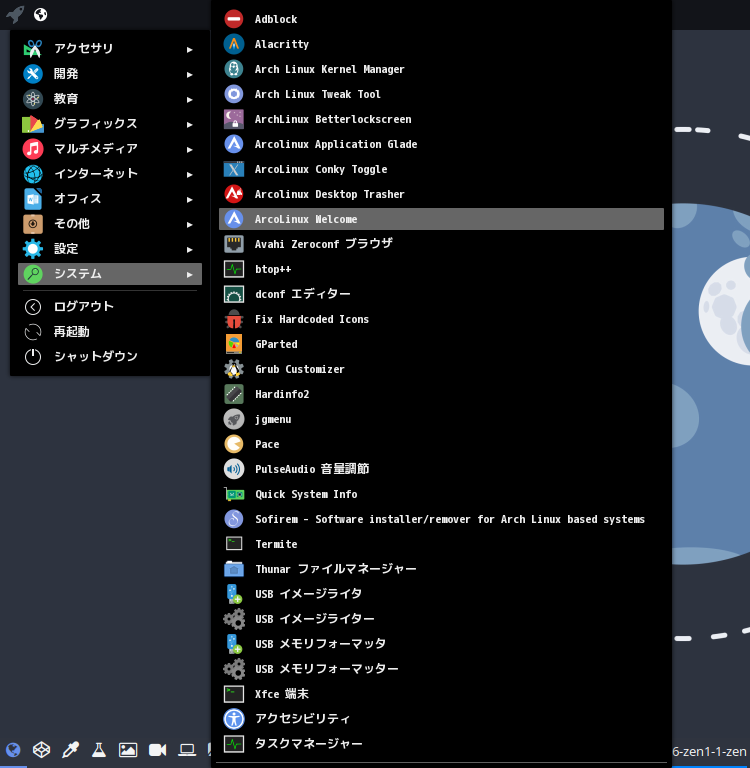Screen dimensions: 750x768
Task: Click the flask icon in bottom panel
Action: (x=99, y=749)
